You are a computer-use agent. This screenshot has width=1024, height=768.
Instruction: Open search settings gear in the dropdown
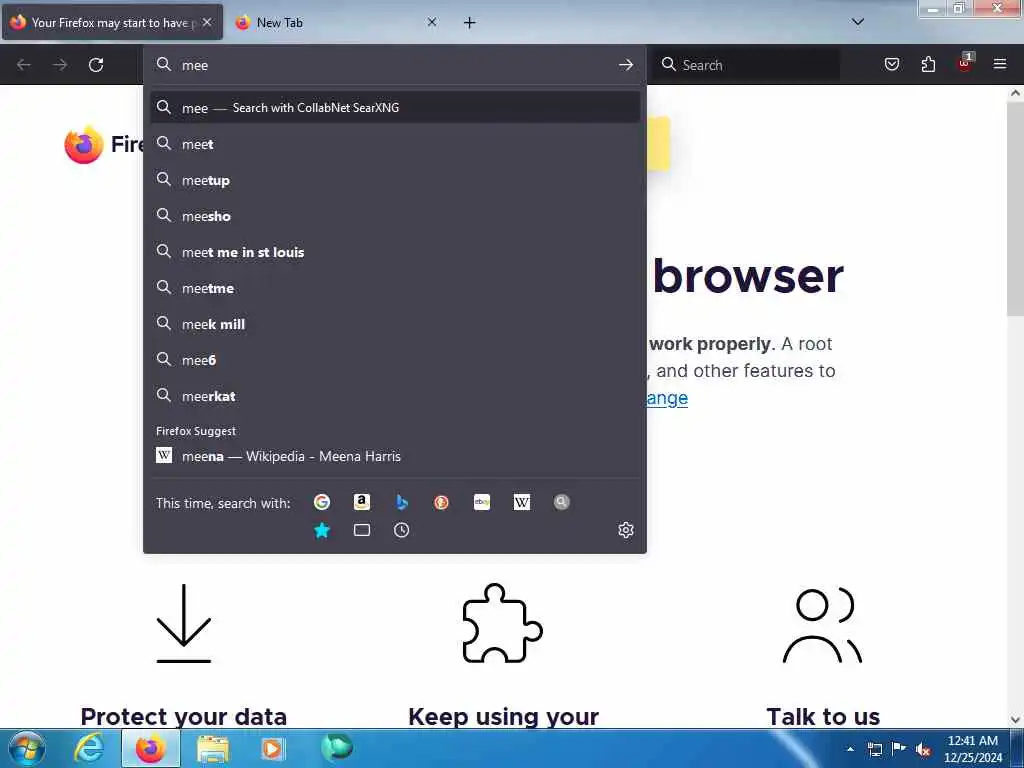[x=626, y=530]
